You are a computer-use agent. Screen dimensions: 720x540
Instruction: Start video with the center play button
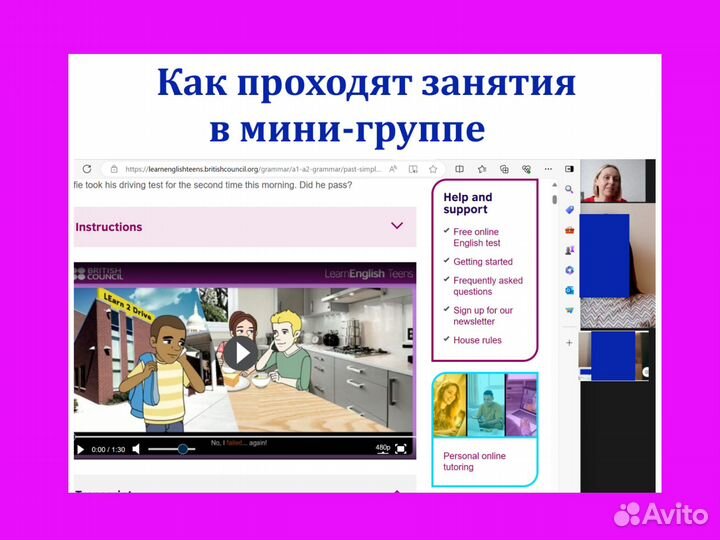(x=241, y=353)
